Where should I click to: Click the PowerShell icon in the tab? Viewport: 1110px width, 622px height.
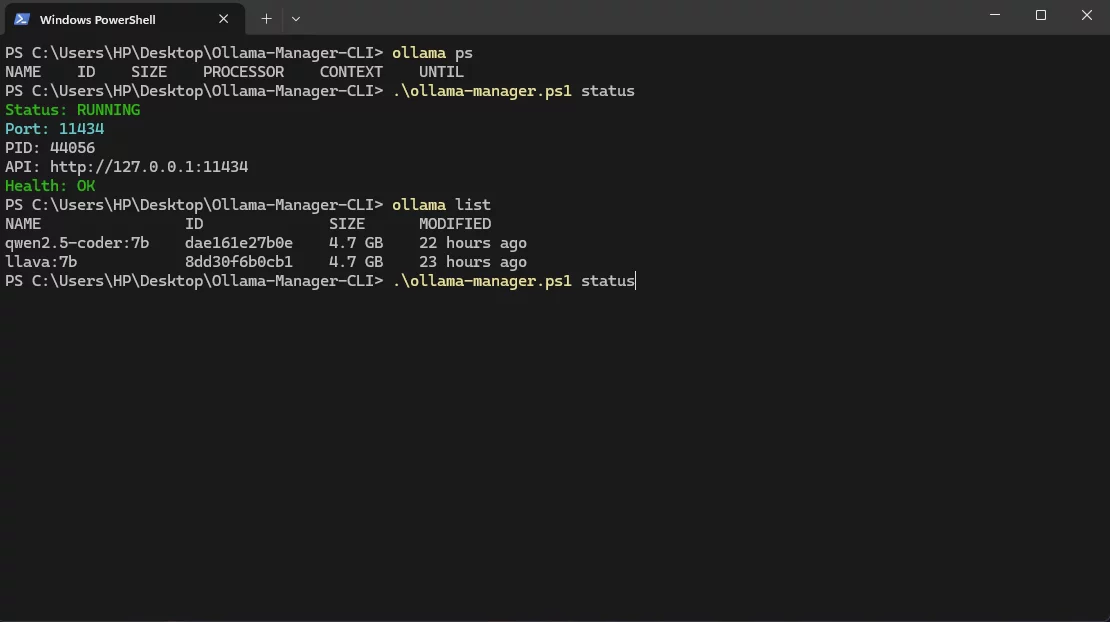tap(22, 19)
